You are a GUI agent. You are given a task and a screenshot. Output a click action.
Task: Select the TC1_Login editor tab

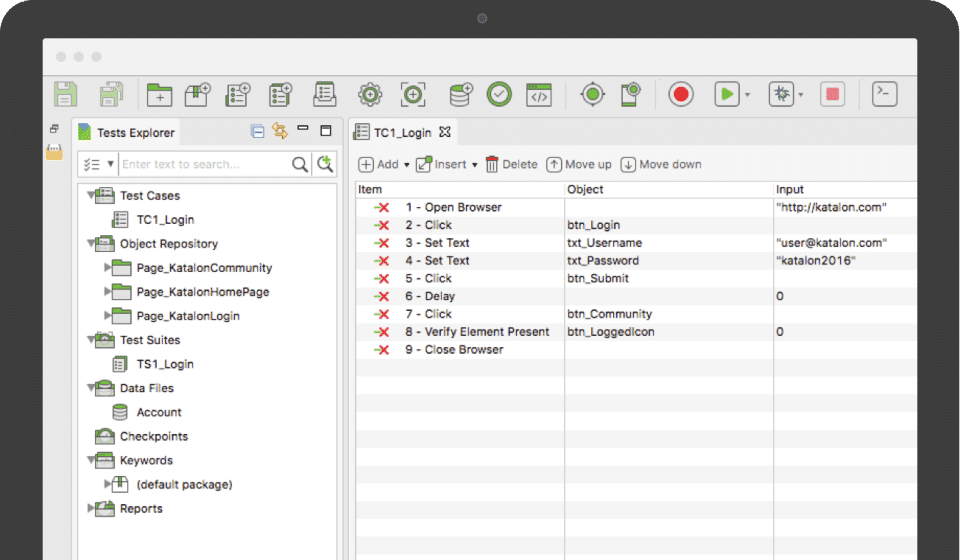point(404,132)
